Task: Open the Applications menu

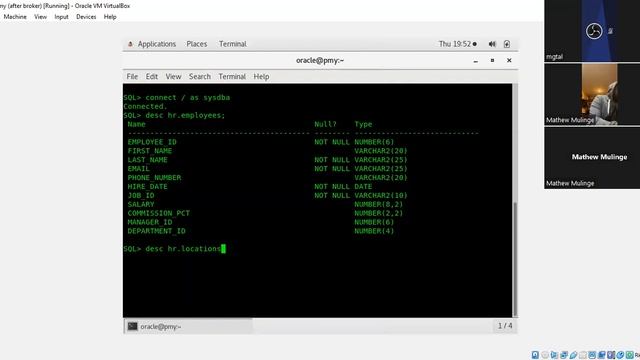Action: pos(157,44)
